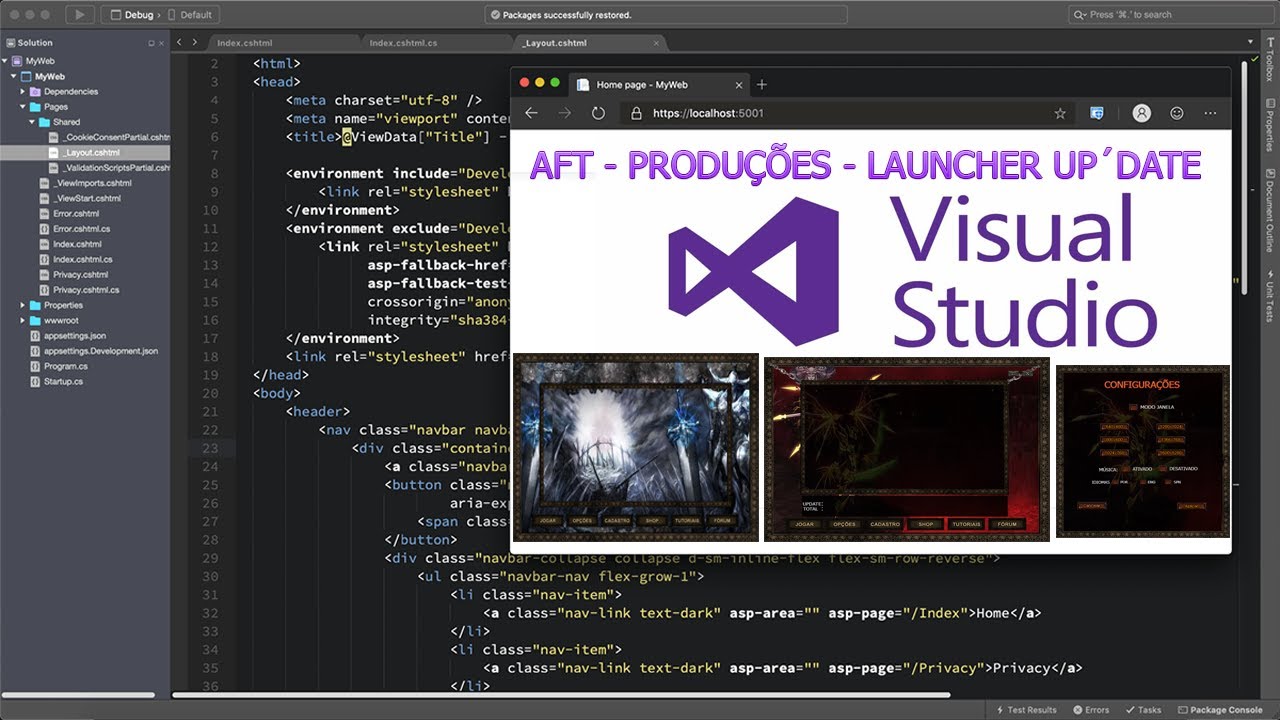Open appsettings.Development.json
The width and height of the screenshot is (1280, 720).
pyautogui.click(x=101, y=351)
